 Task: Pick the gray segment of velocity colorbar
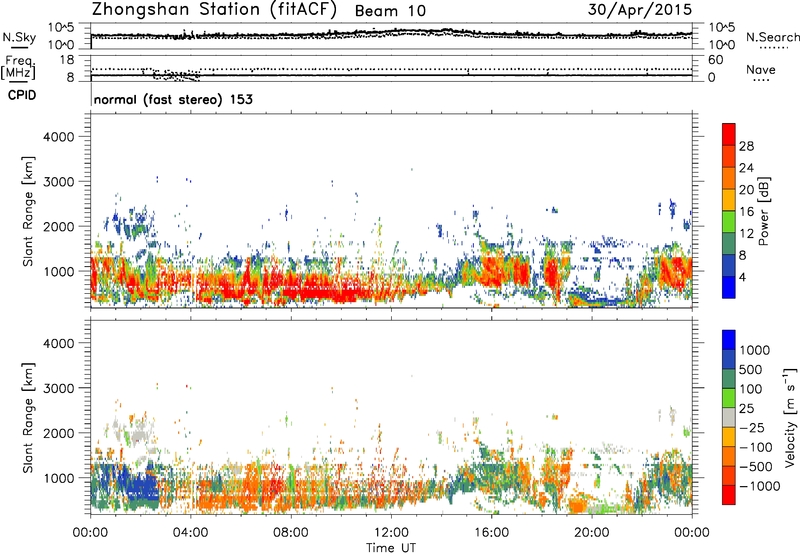click(x=729, y=418)
